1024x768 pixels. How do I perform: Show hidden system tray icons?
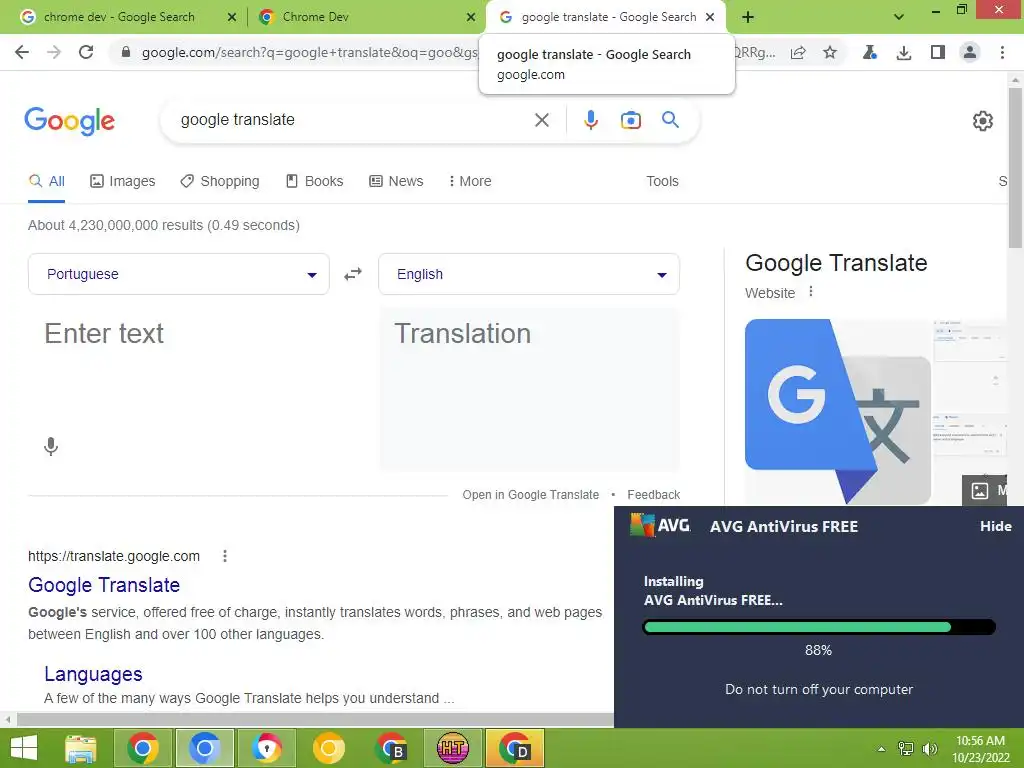coord(881,749)
